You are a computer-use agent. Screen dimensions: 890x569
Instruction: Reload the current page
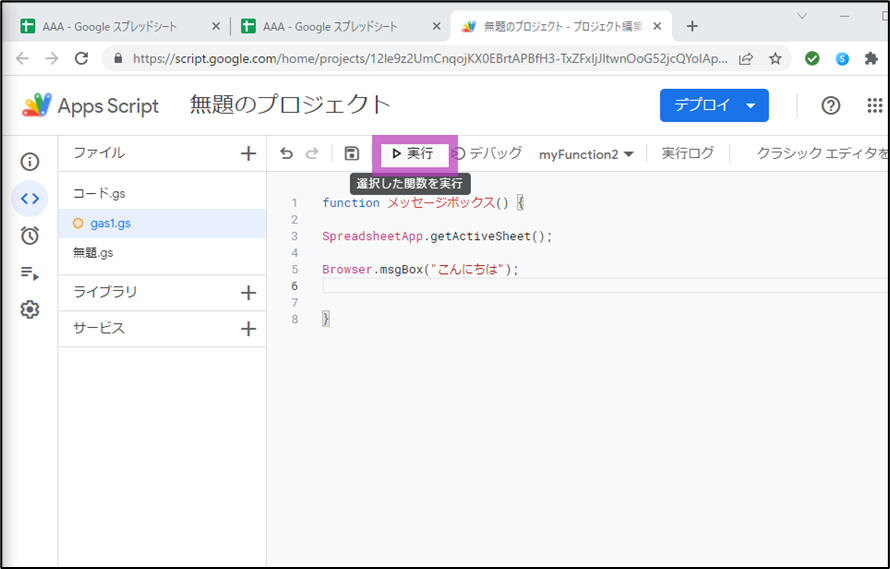(82, 58)
